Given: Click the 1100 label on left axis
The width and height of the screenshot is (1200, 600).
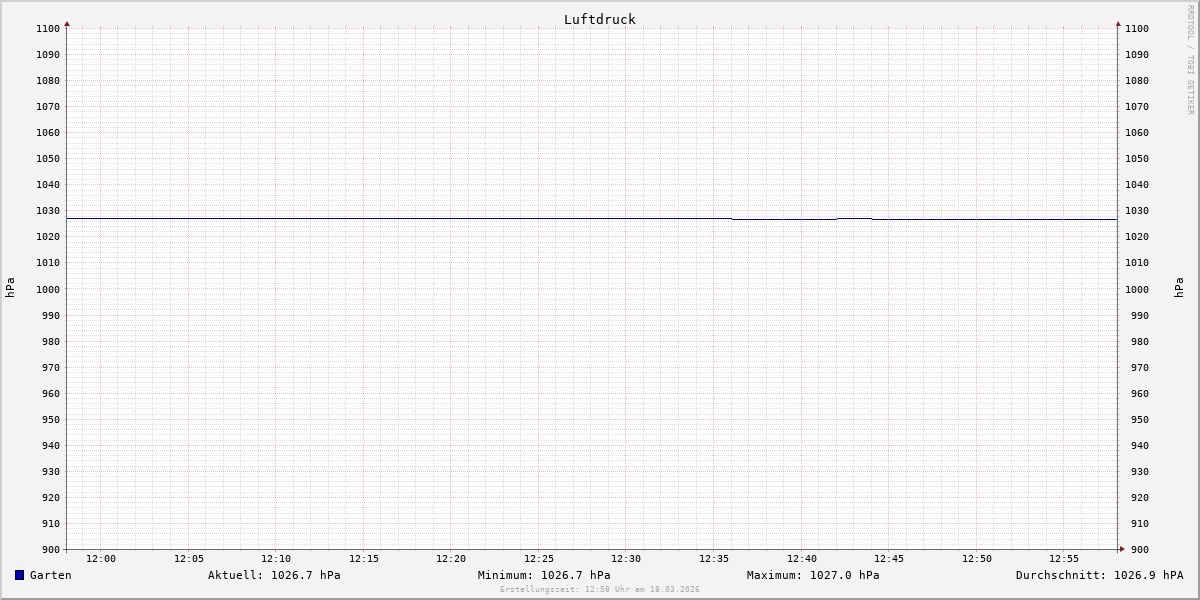Looking at the screenshot, I should coord(48,28).
